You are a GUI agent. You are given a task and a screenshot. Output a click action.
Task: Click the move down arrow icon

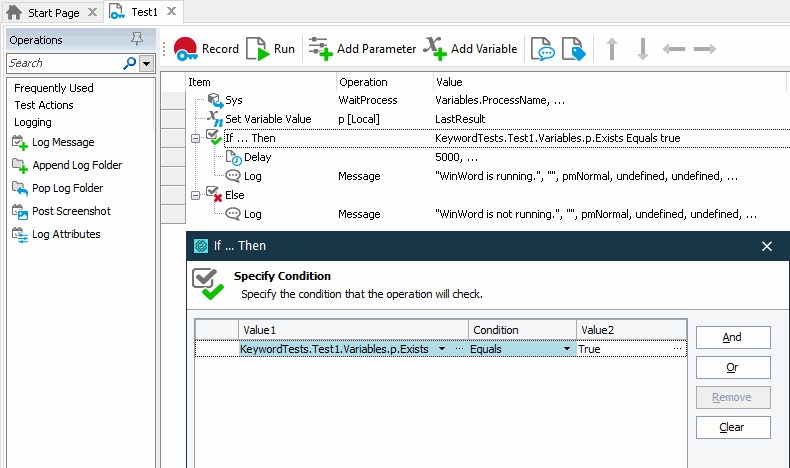pyautogui.click(x=642, y=49)
